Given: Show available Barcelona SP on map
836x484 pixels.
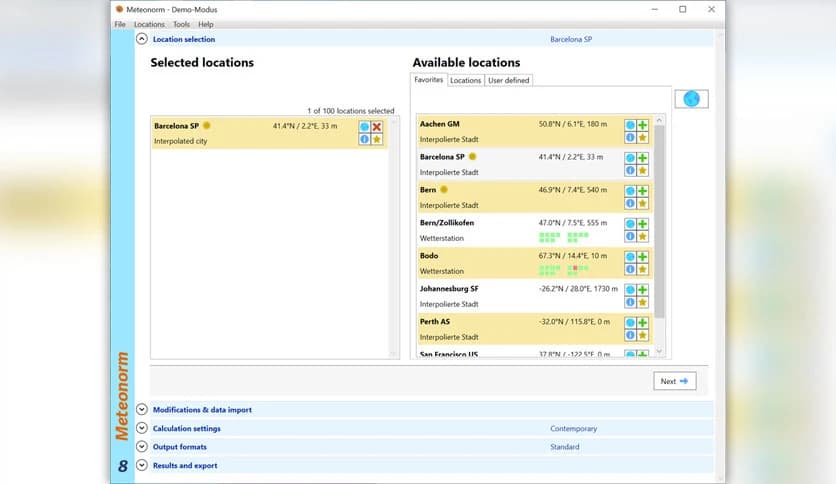Looking at the screenshot, I should pos(630,158).
